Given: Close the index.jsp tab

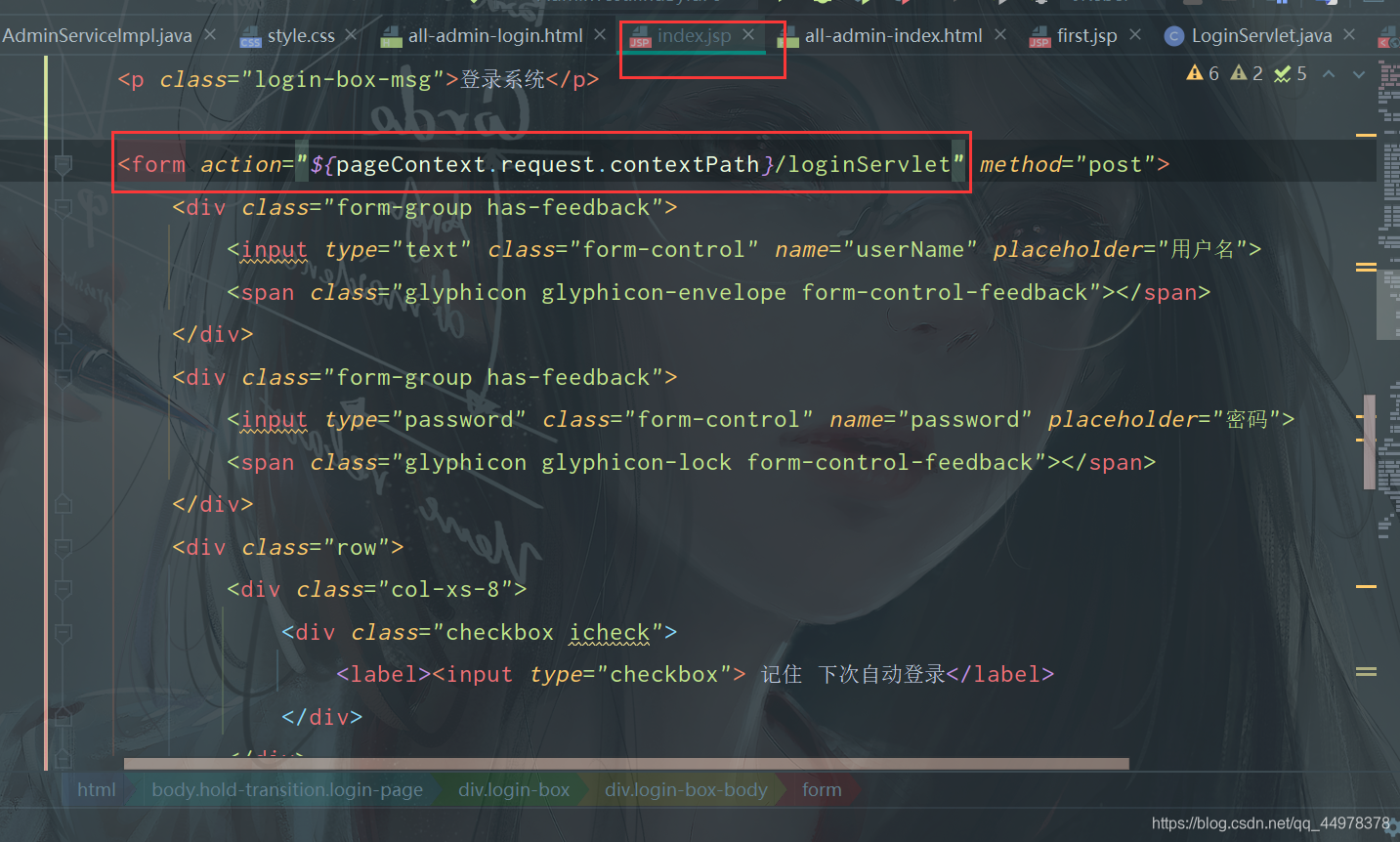Looking at the screenshot, I should (x=748, y=35).
